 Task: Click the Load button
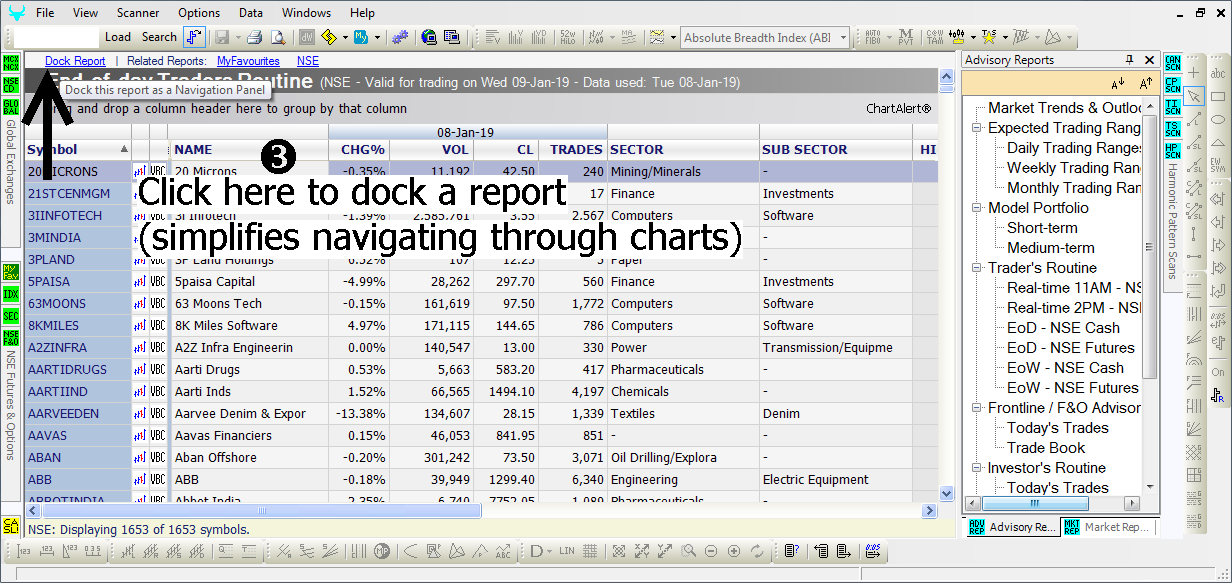(x=118, y=37)
